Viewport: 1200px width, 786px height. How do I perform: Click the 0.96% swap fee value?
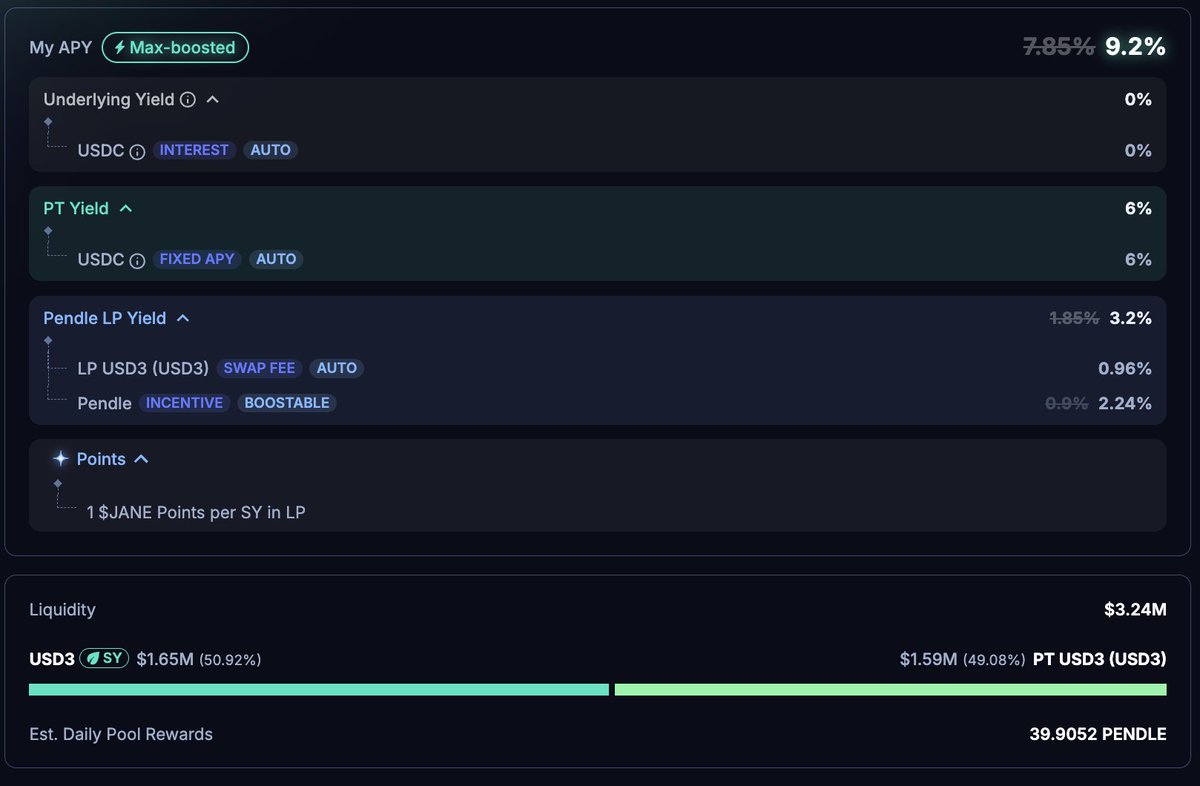[1125, 368]
